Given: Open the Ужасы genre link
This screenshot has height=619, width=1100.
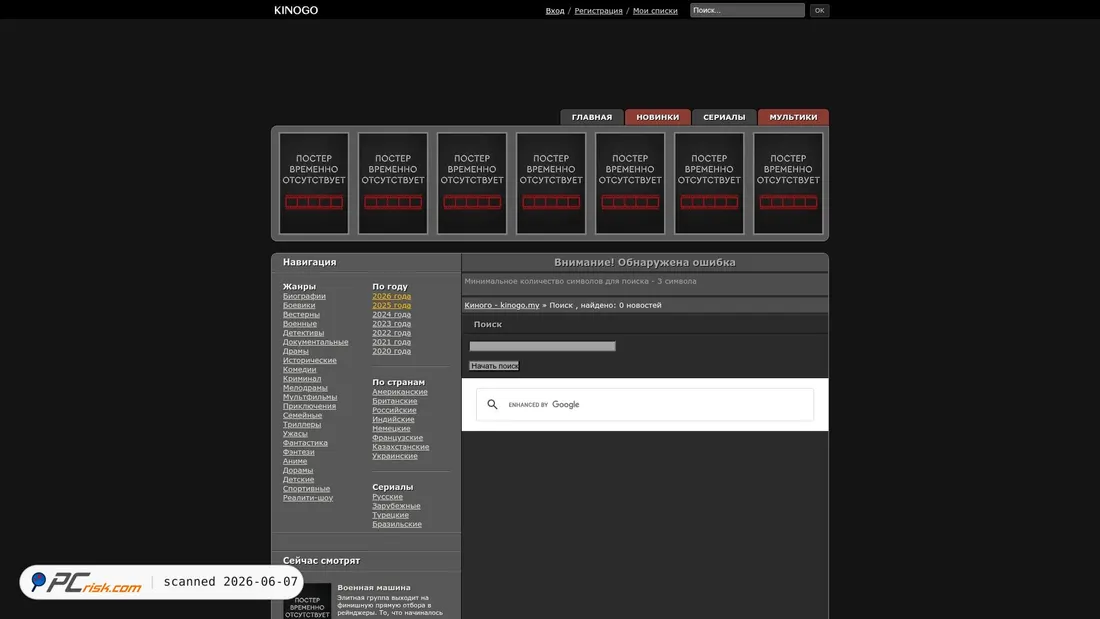Looking at the screenshot, I should pyautogui.click(x=295, y=433).
